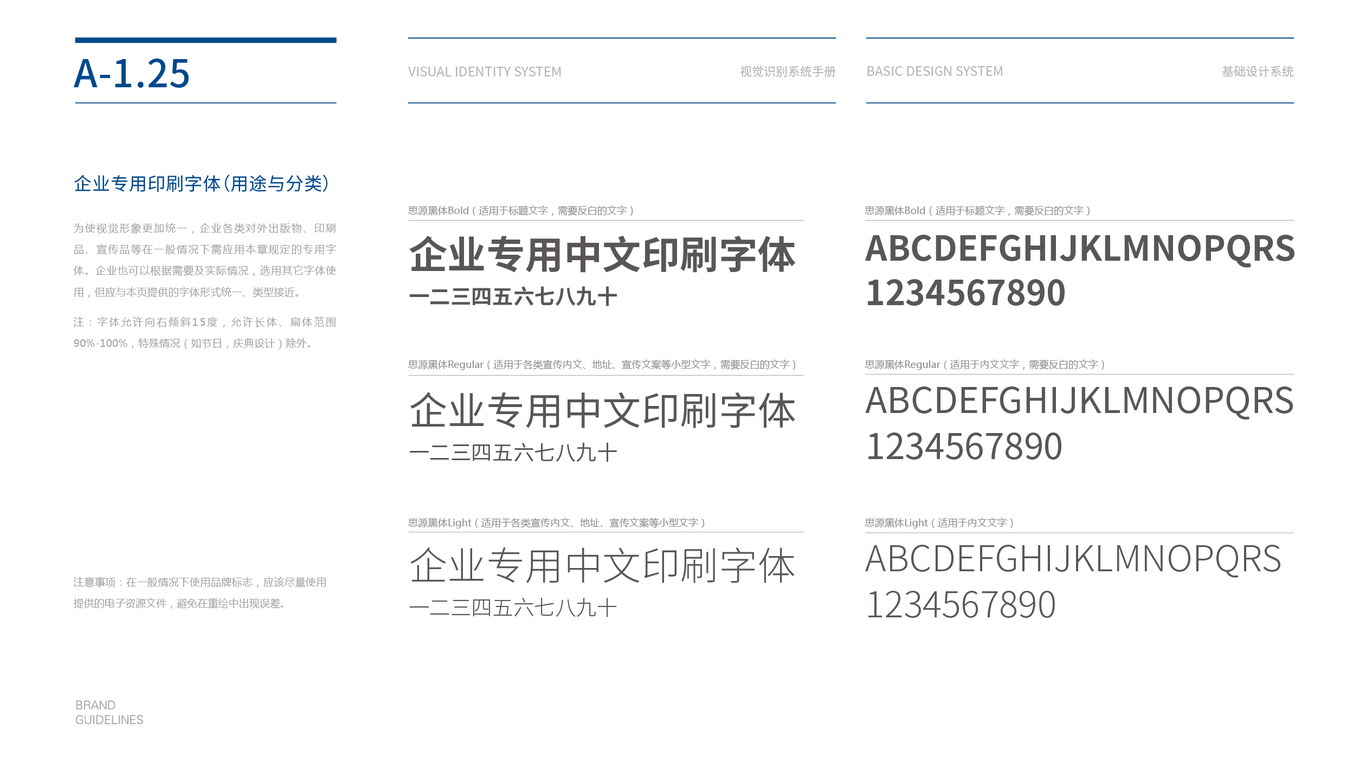
Task: Click the "BRAND GUIDELINES" footer text
Action: [x=109, y=712]
